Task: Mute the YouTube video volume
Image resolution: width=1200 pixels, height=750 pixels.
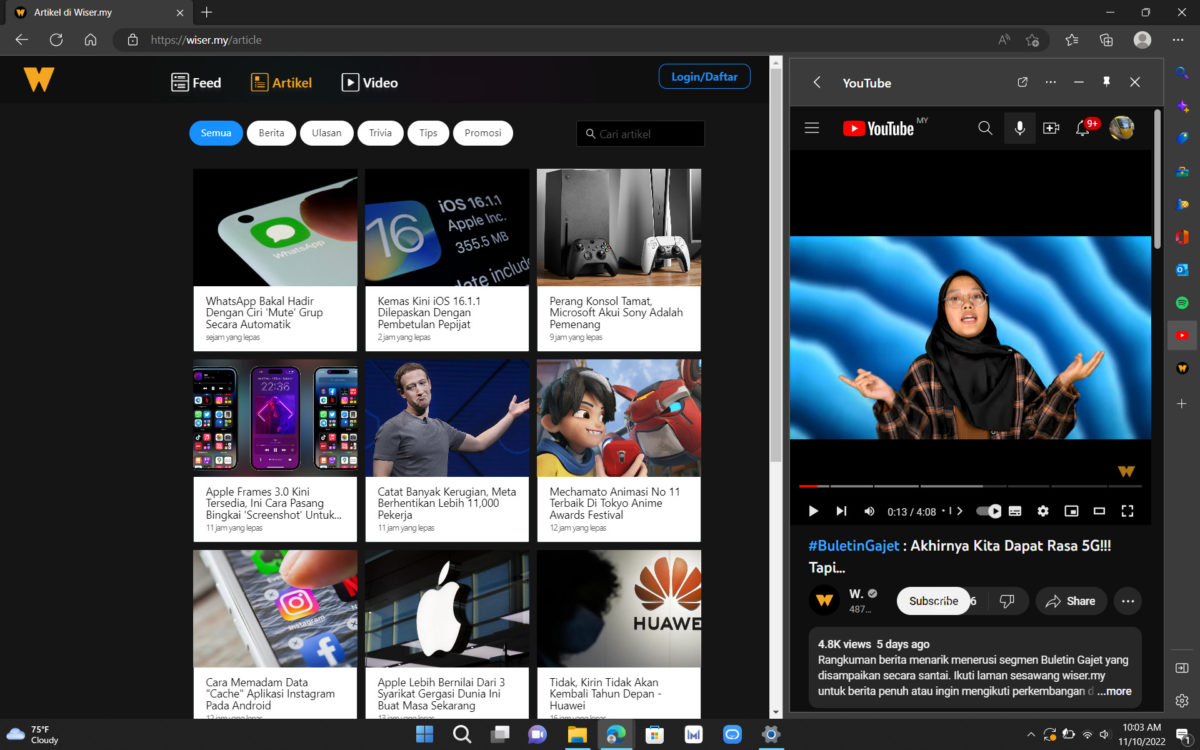Action: pyautogui.click(x=869, y=511)
